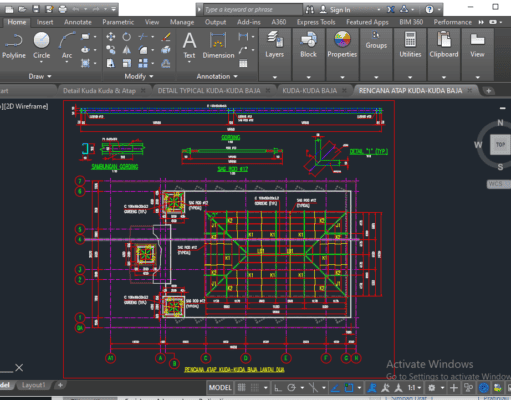Open the Properties panel button
Viewport: 511px width, 400px height.
coord(342,45)
